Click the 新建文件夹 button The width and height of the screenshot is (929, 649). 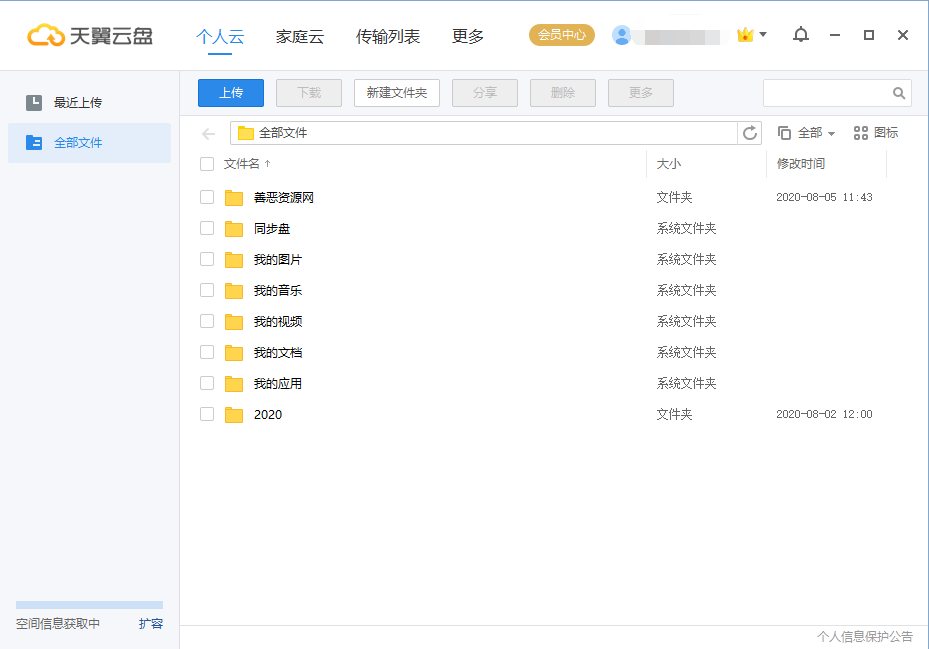[397, 93]
